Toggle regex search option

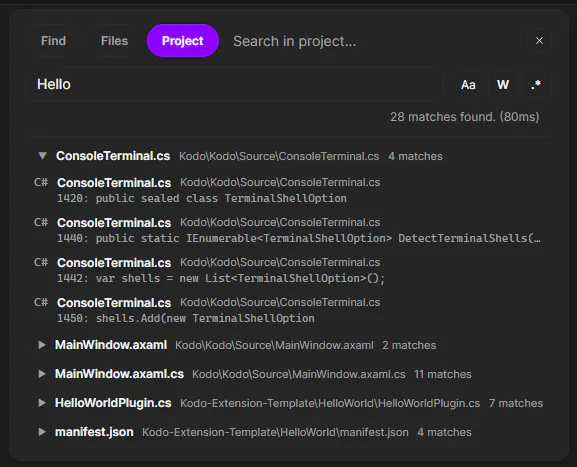[x=536, y=85]
